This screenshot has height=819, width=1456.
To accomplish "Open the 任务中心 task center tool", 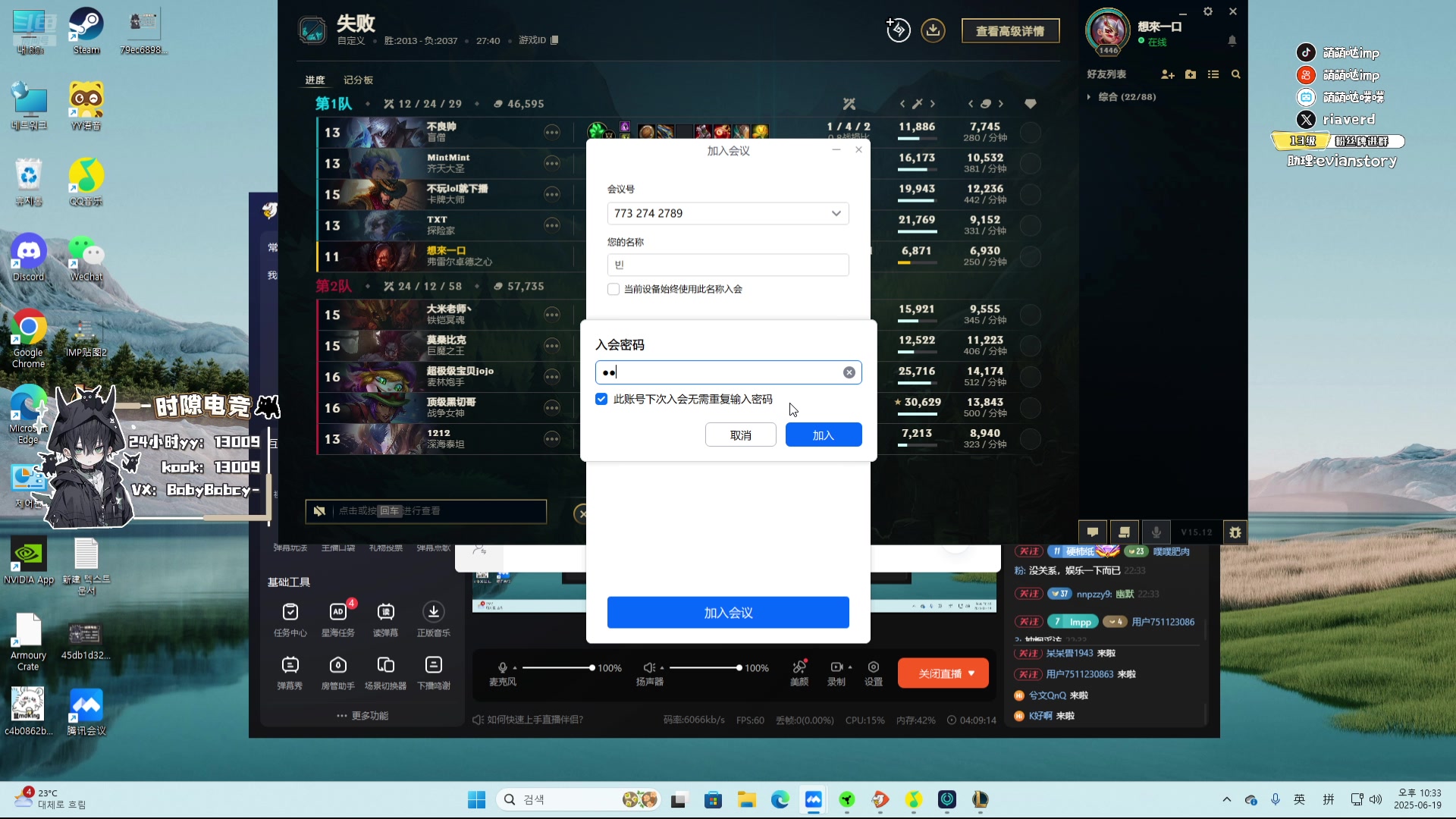I will point(290,619).
